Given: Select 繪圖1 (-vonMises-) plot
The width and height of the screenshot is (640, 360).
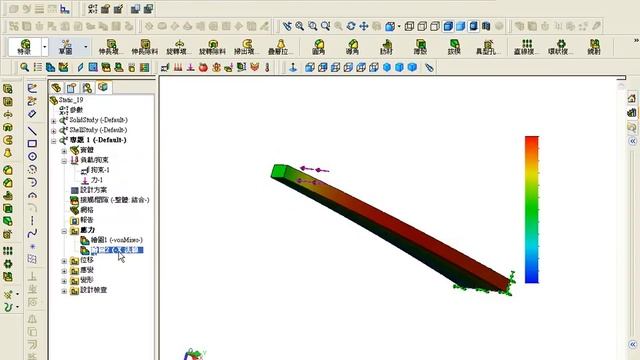Looking at the screenshot, I should (111, 240).
